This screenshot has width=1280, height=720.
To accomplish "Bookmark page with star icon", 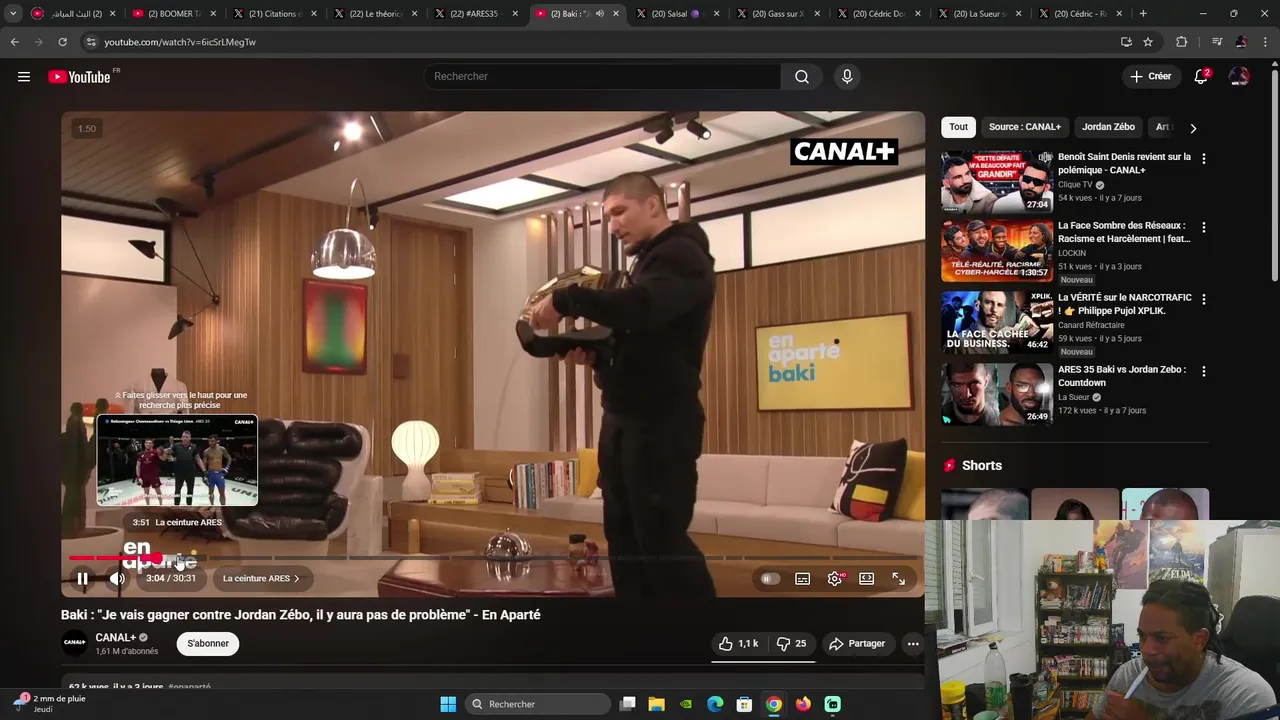I will pyautogui.click(x=1148, y=42).
